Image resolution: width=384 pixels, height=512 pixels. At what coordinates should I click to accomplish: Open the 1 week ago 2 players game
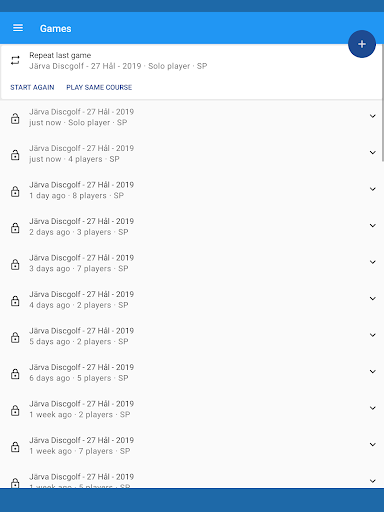(191, 409)
